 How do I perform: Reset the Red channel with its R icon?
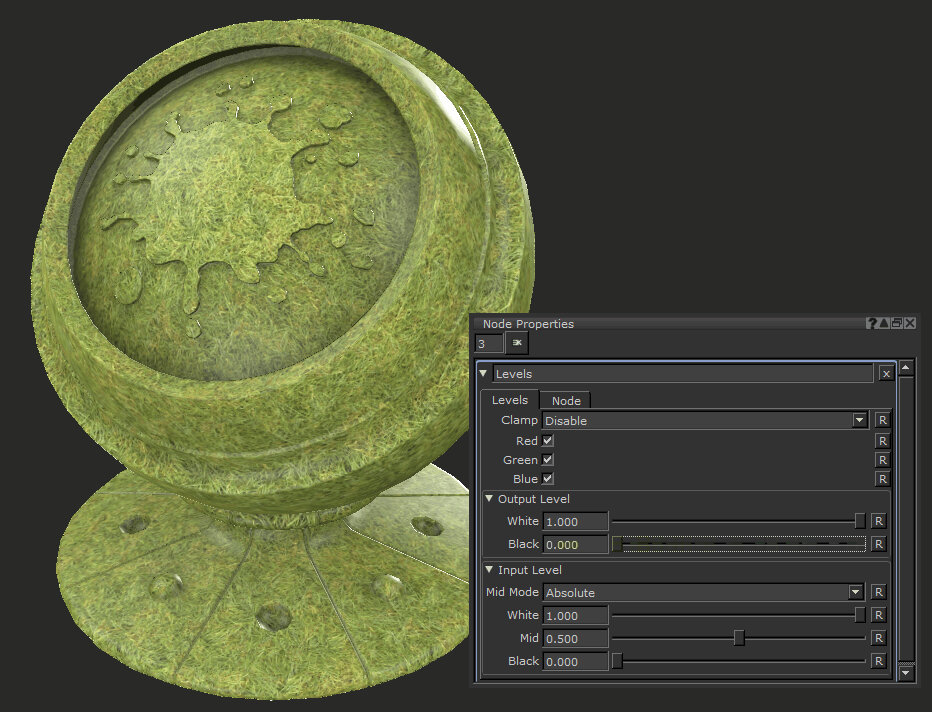881,441
